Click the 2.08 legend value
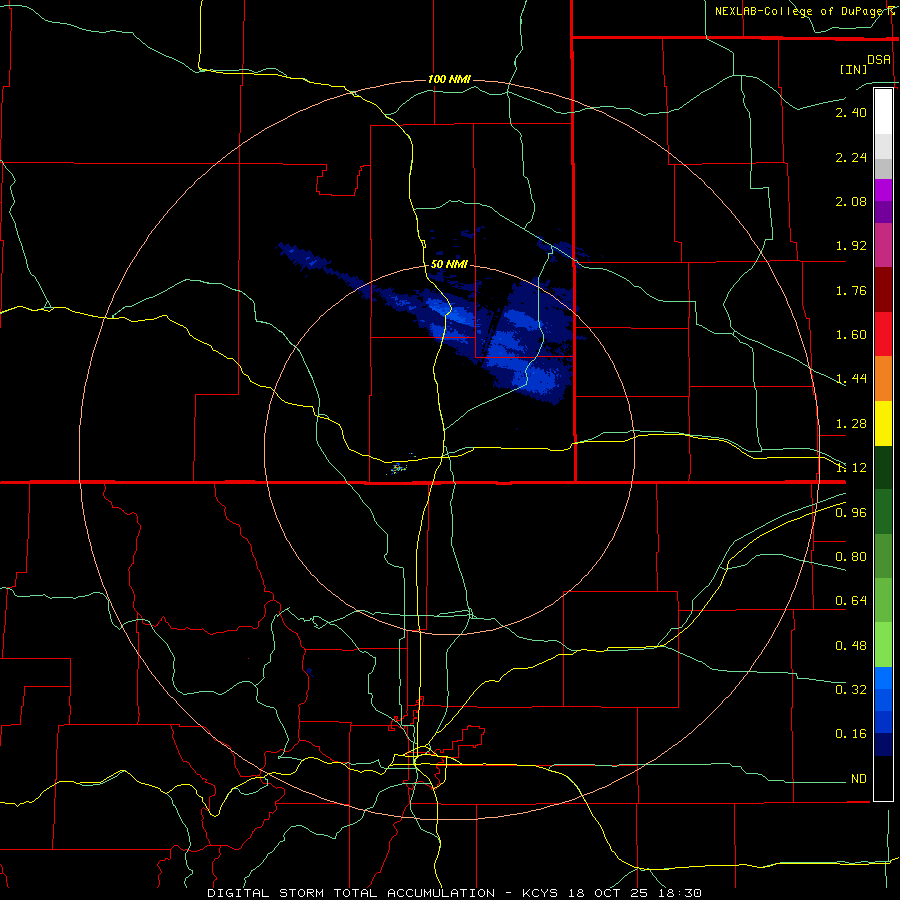The width and height of the screenshot is (900, 900). 851,201
